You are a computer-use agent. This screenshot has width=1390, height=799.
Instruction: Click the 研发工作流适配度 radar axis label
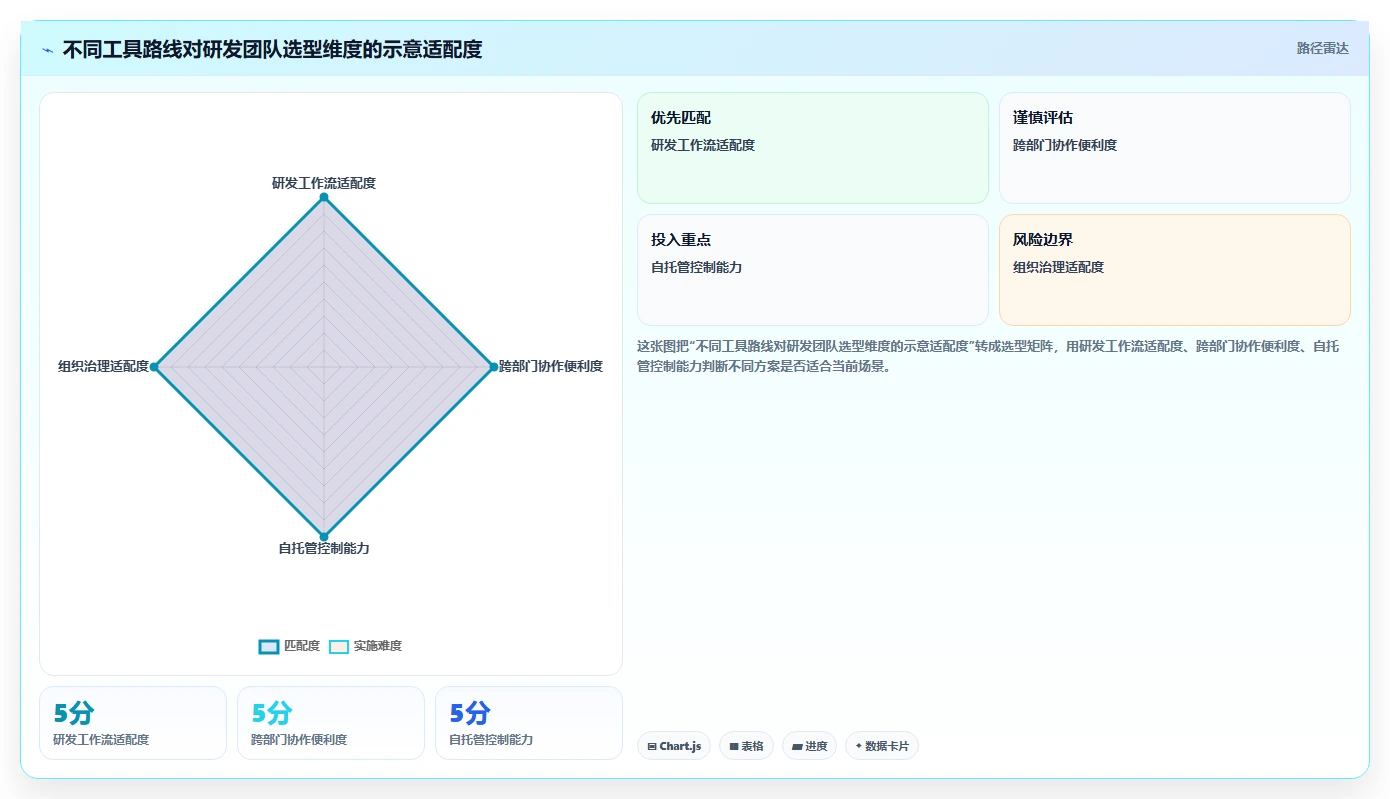324,183
